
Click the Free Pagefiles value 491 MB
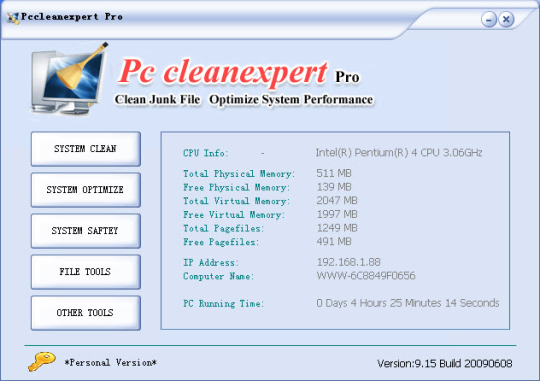tap(334, 241)
